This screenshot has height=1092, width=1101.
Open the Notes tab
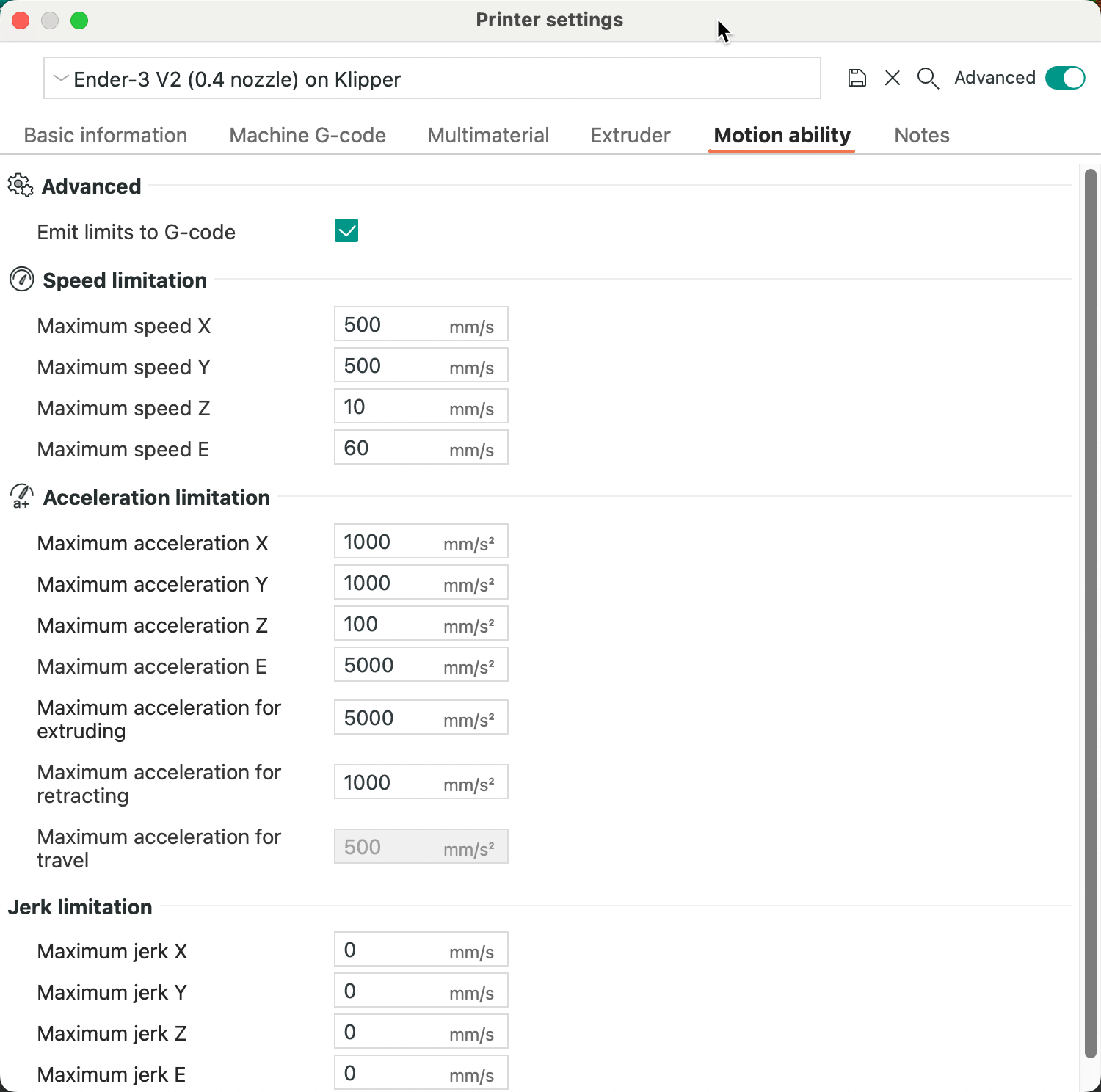[921, 135]
